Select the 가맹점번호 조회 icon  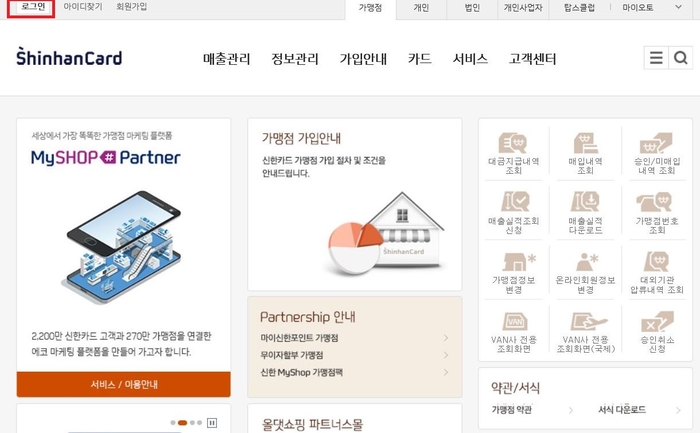pos(657,213)
